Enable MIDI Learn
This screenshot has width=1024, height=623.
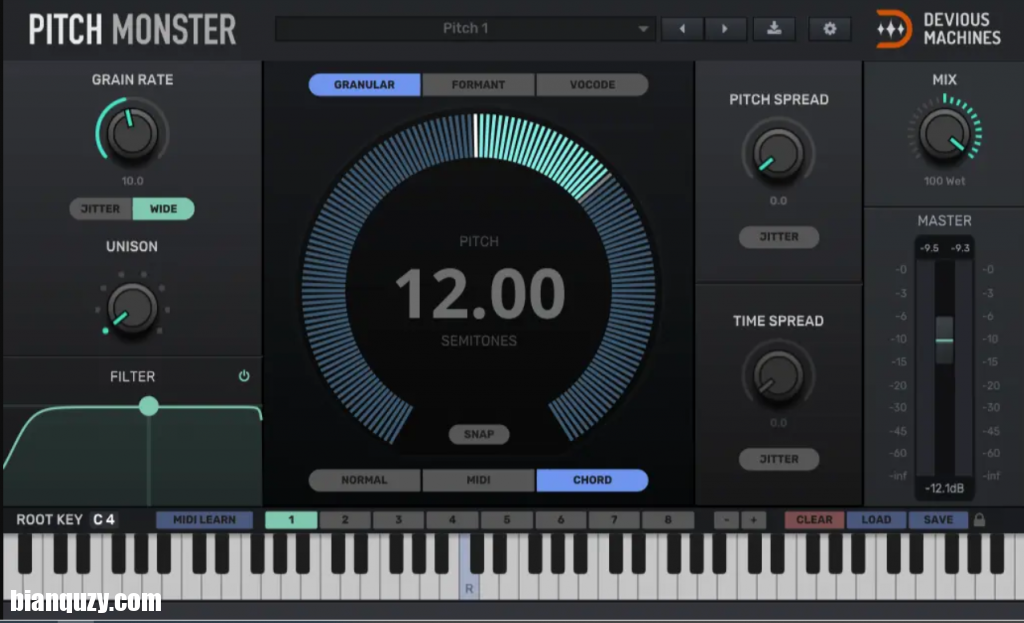[204, 520]
